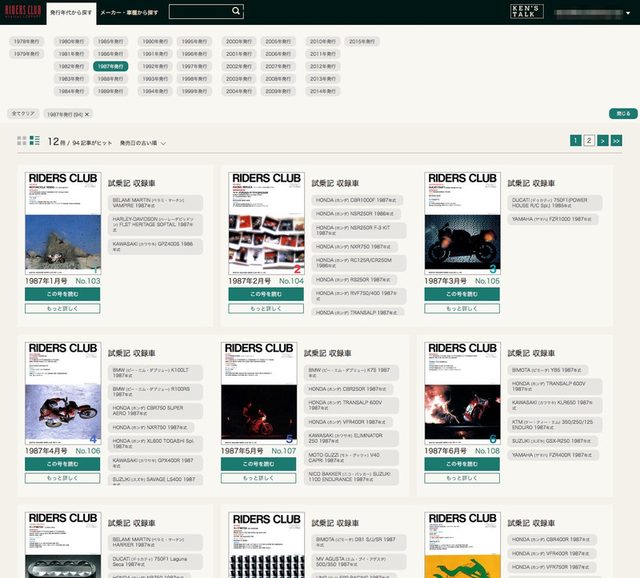
Task: Click the HONDA NSR250R 1986 tag
Action: [356, 213]
